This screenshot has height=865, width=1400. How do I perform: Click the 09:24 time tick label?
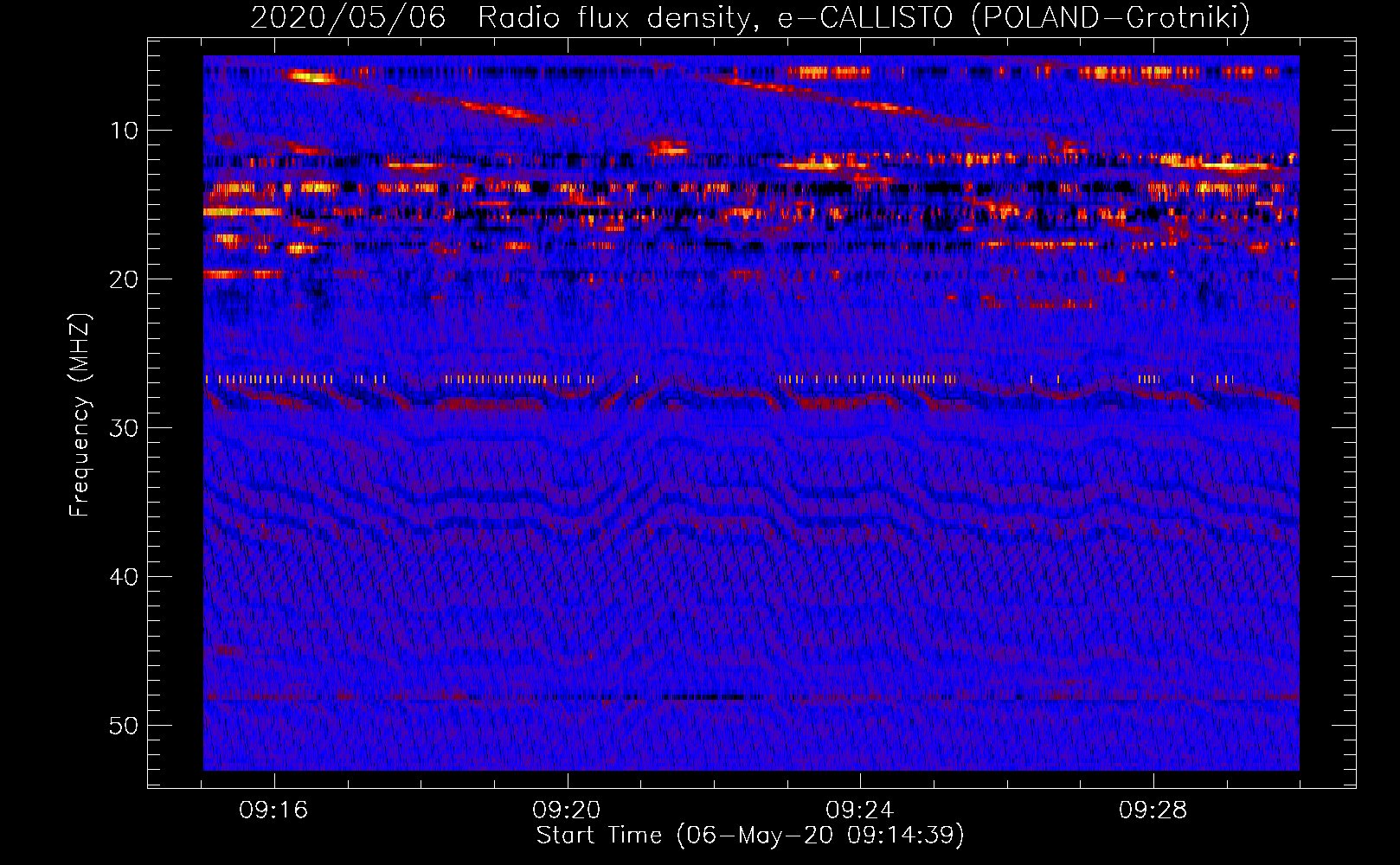(x=860, y=811)
